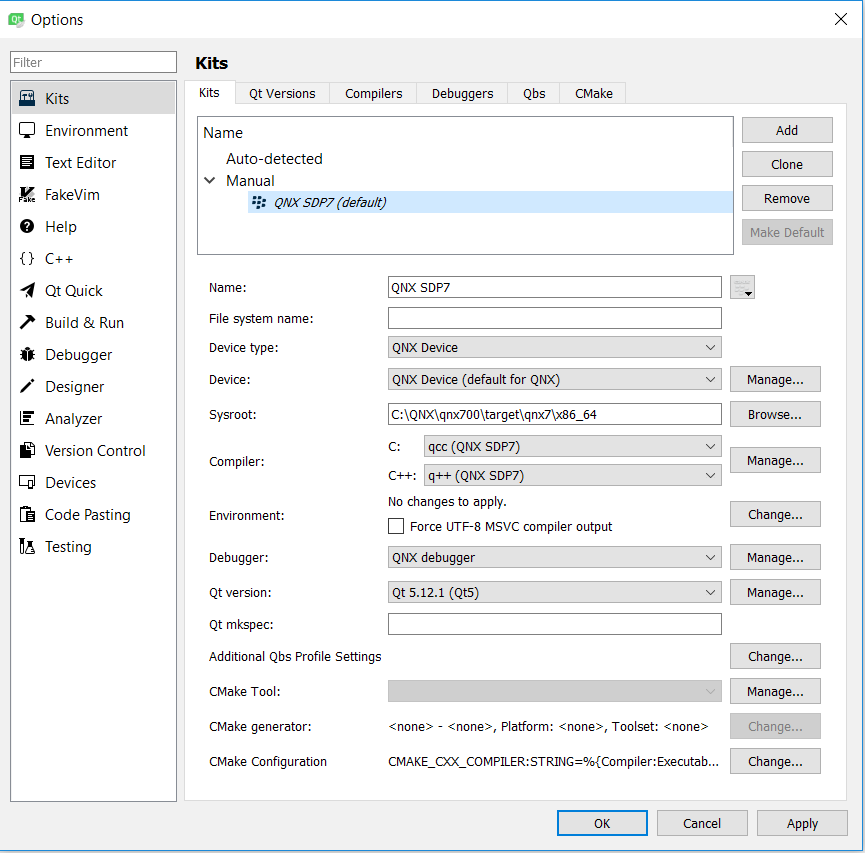Remove the selected kit
Viewport: 865px width, 853px height.
[x=787, y=198]
